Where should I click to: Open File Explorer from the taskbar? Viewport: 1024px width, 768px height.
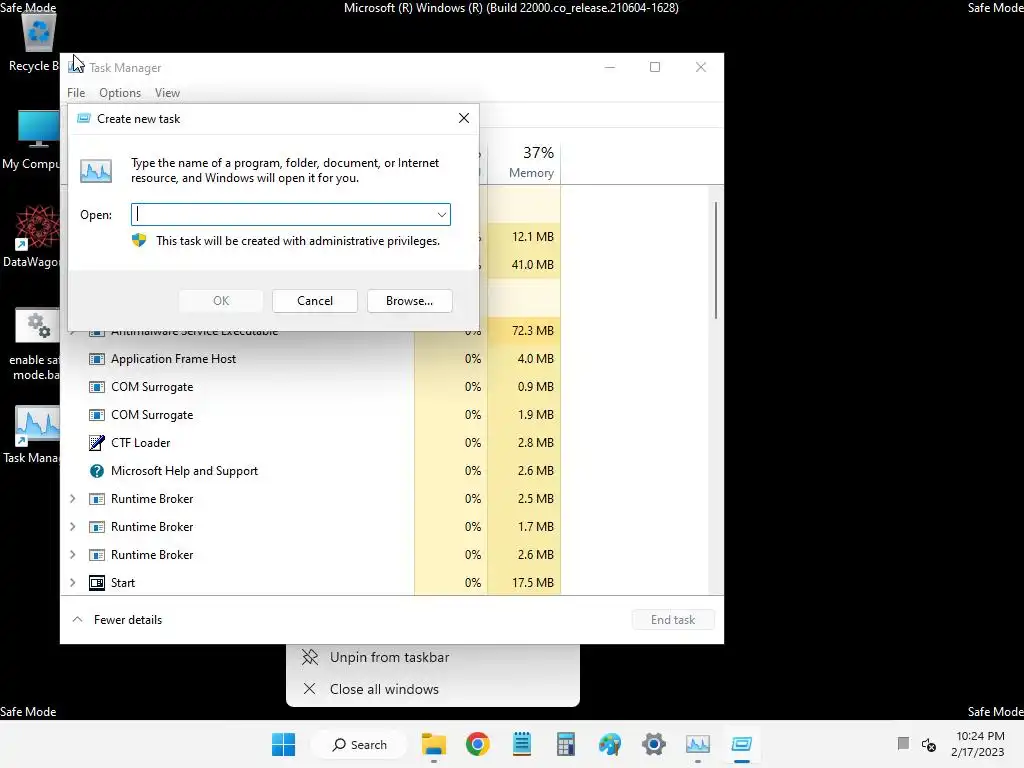tap(434, 744)
